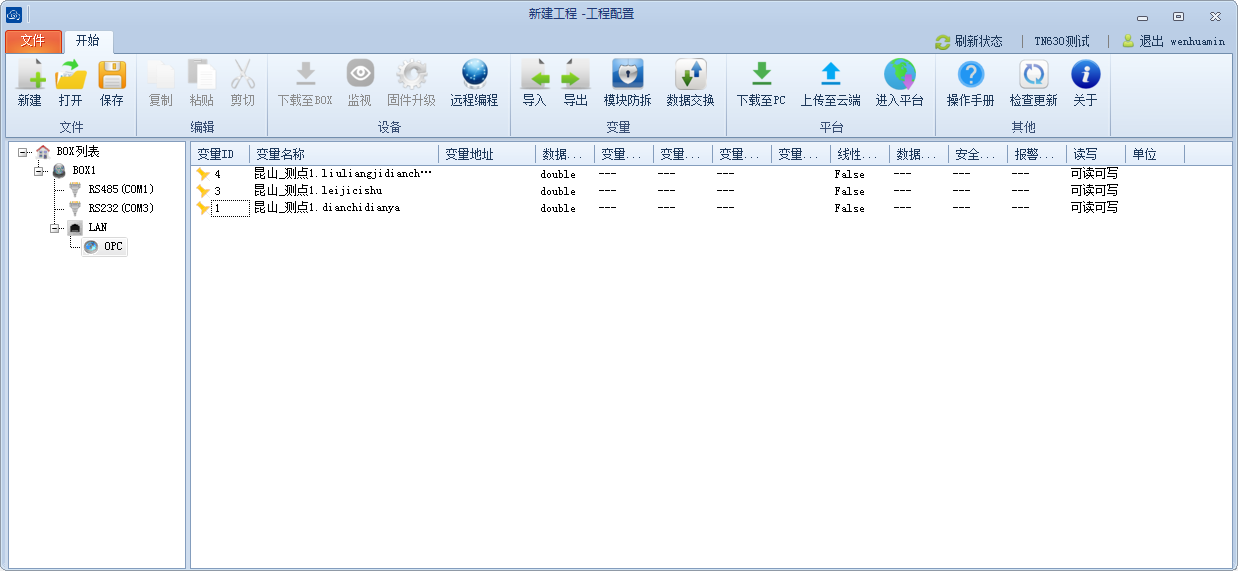Click the 剪切 cut scissors icon

tap(242, 75)
